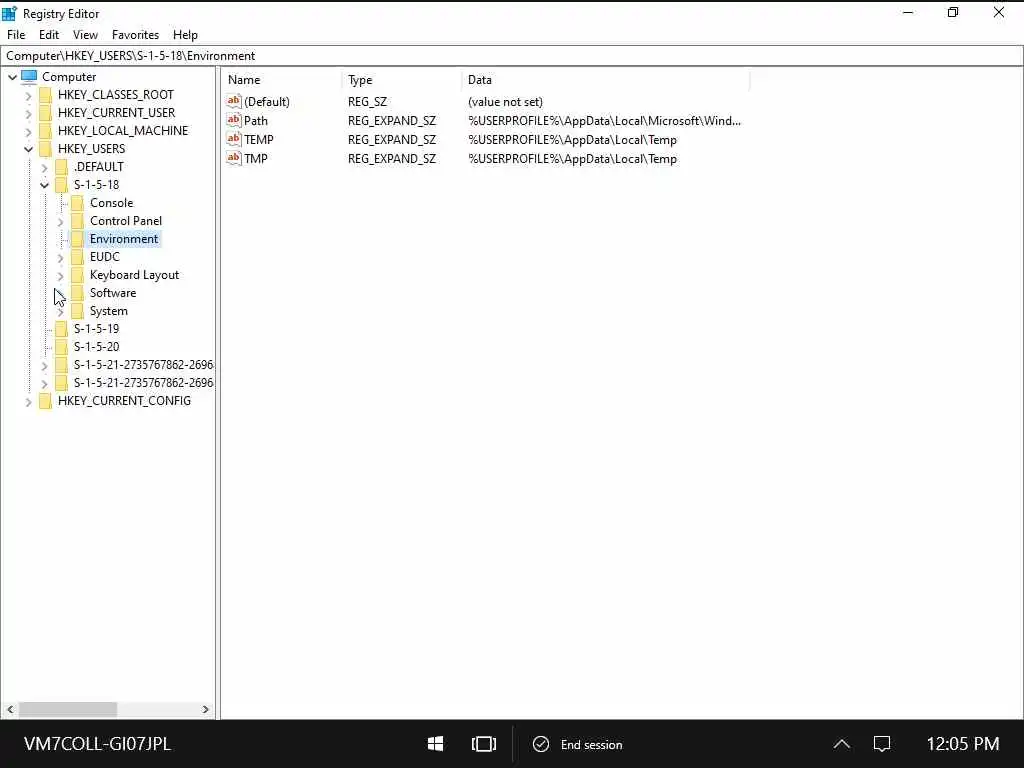Click the (Default) value string icon
The height and width of the screenshot is (768, 1024).
234,101
